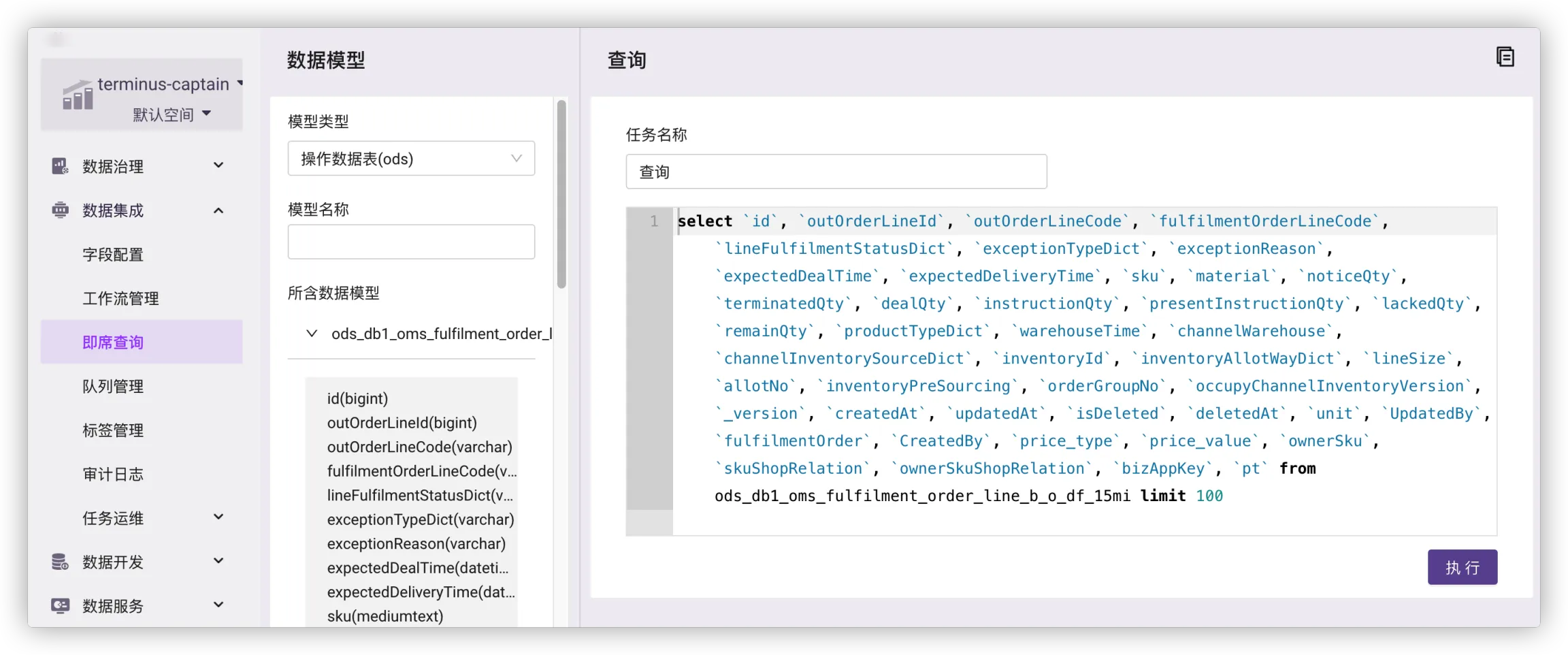Collapse the ods_db1_oms_fulfilment_order tree node
1568x655 pixels.
click(x=312, y=334)
